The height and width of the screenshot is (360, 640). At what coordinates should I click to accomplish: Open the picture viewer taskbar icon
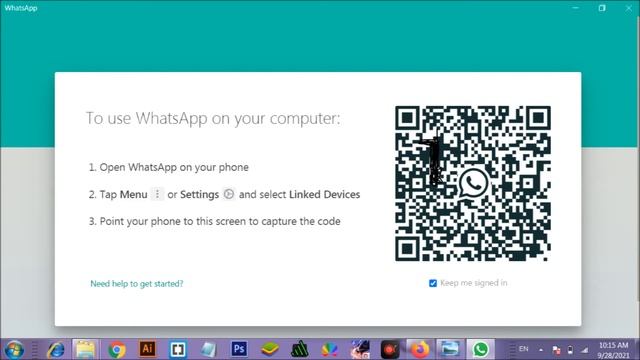[450, 350]
